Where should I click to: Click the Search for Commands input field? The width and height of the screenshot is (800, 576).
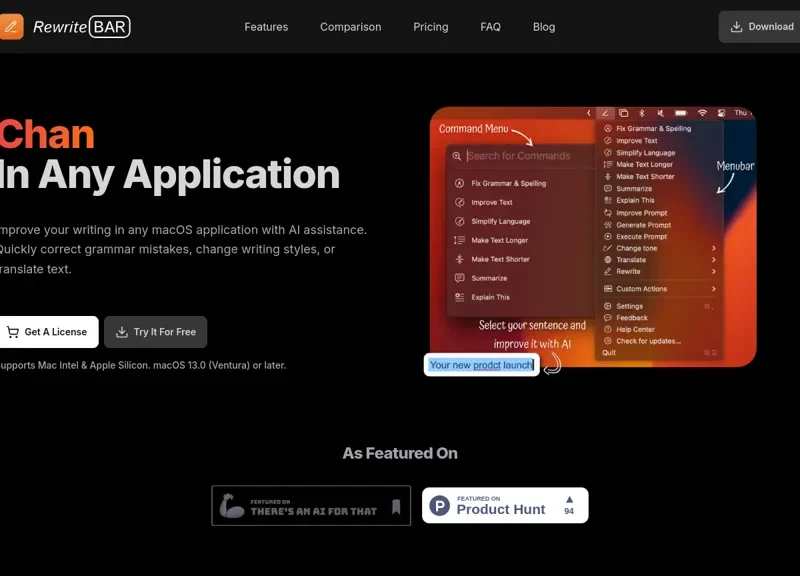click(x=520, y=155)
